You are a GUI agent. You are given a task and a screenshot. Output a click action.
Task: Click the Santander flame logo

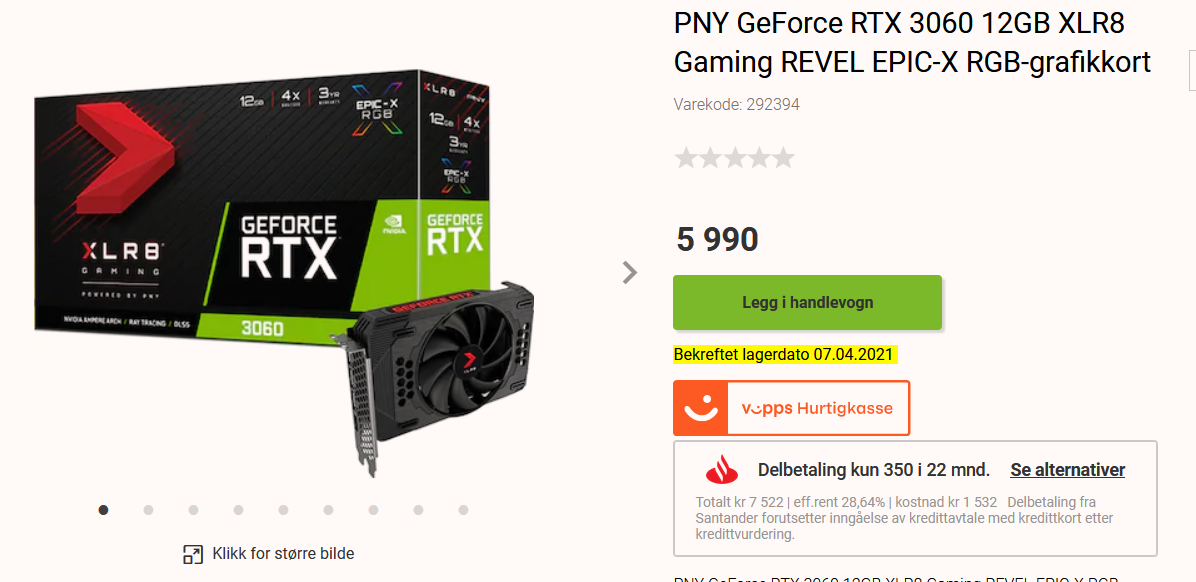pos(722,471)
